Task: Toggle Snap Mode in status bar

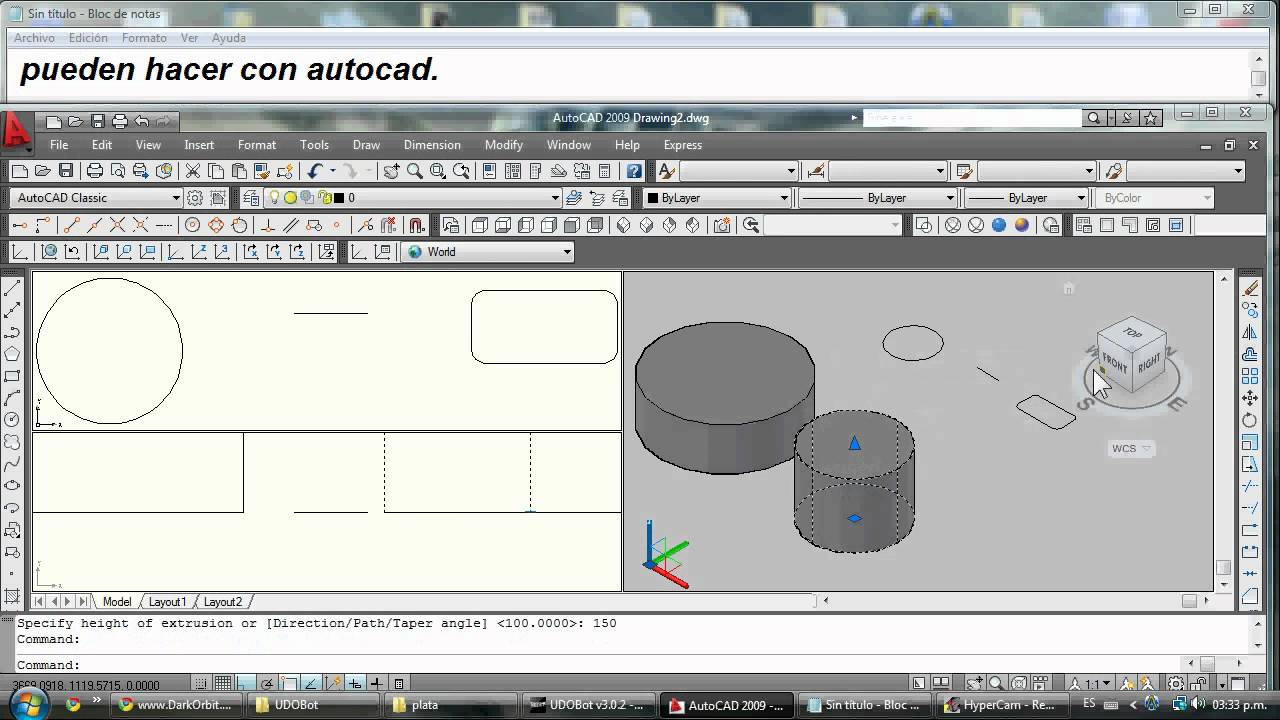Action: point(201,684)
